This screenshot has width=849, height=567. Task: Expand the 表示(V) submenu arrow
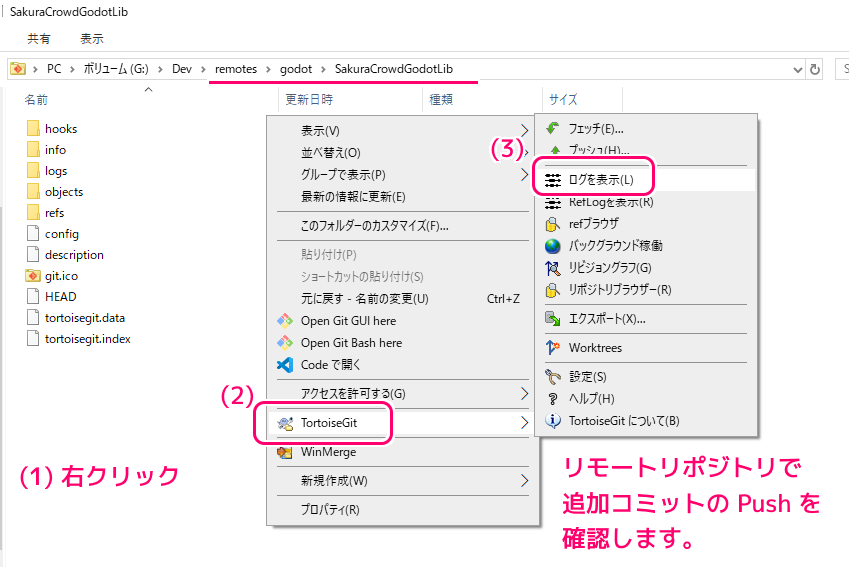click(524, 131)
